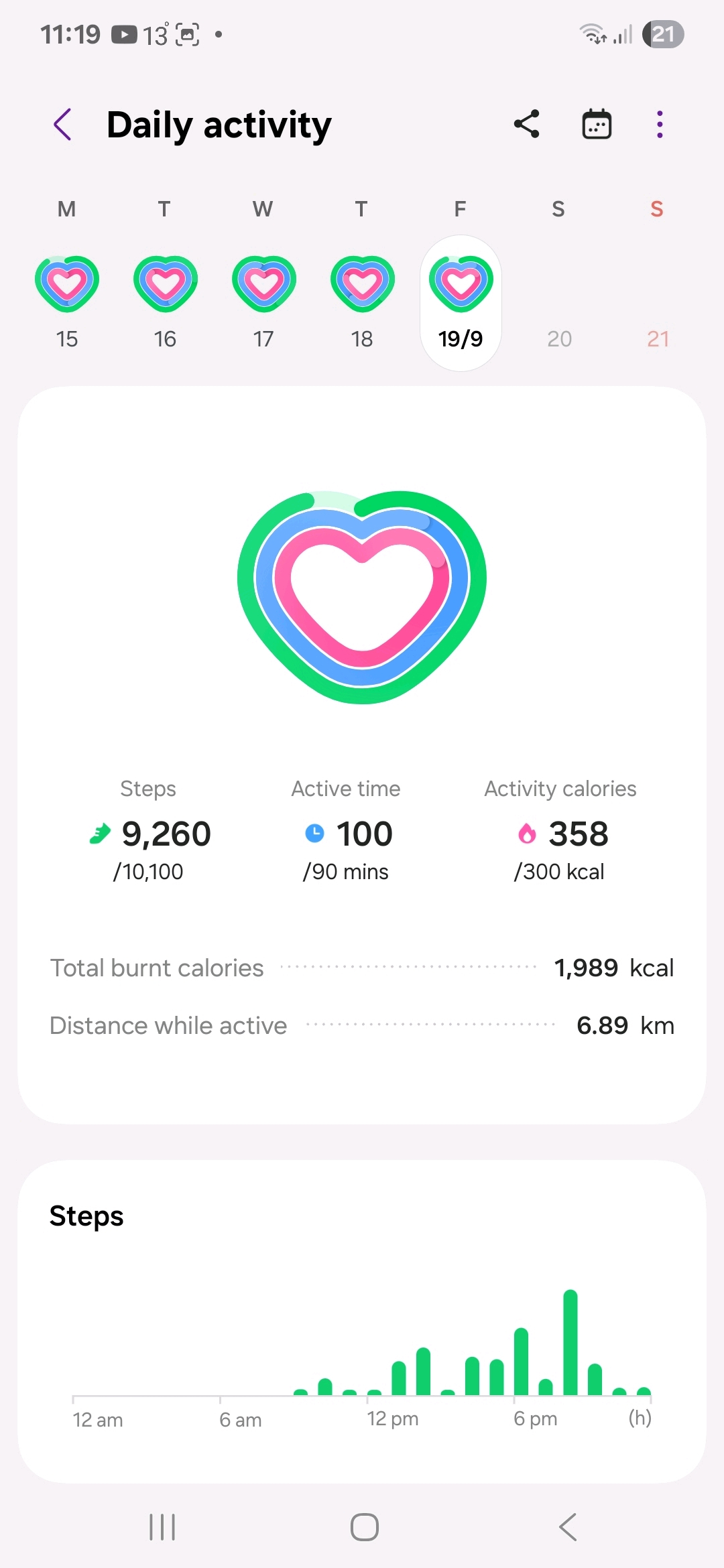Select the highlighted Friday 19/9 day
Image resolution: width=724 pixels, height=1568 pixels.
[461, 303]
